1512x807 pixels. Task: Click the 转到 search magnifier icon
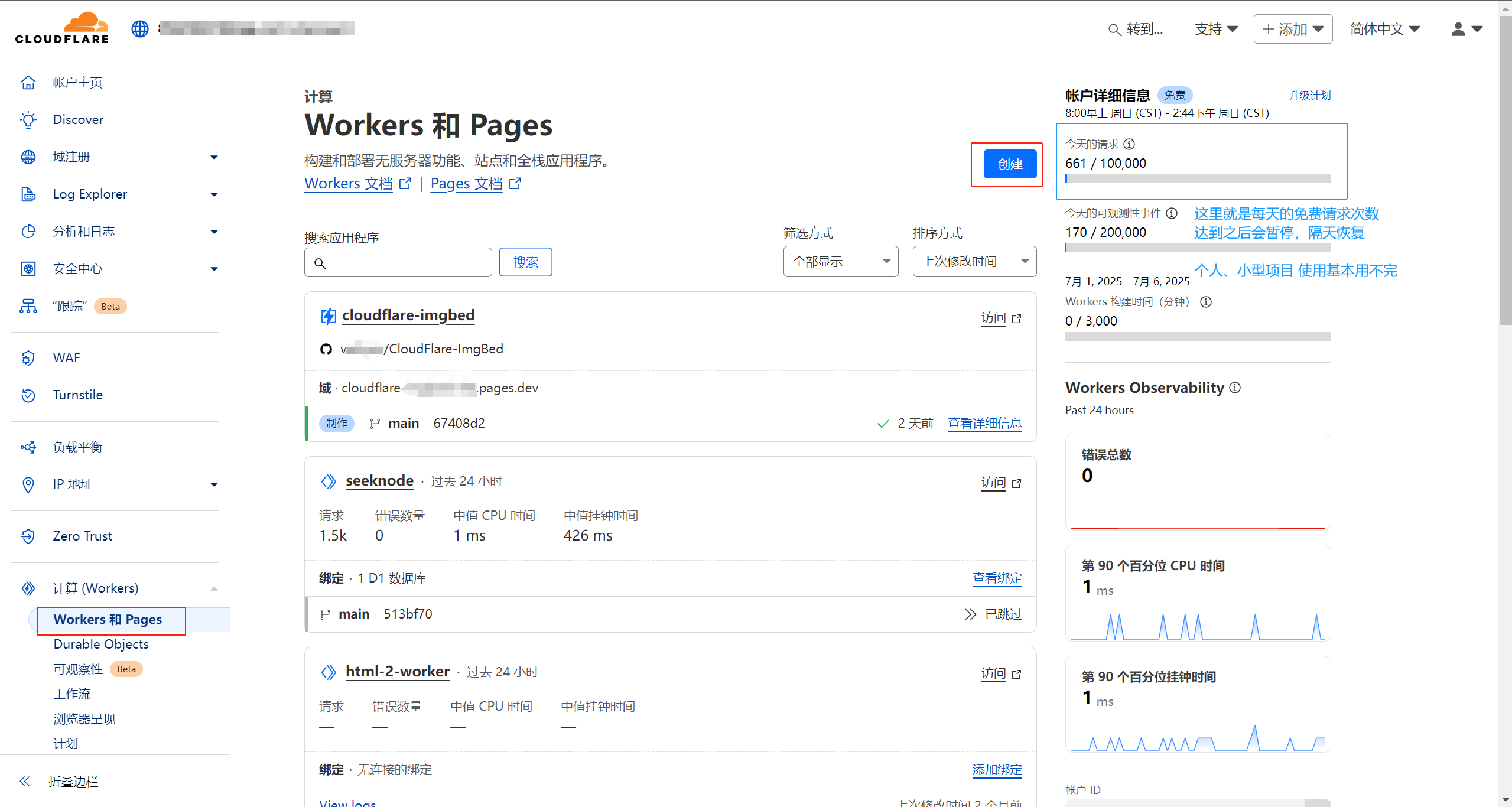pyautogui.click(x=1115, y=30)
